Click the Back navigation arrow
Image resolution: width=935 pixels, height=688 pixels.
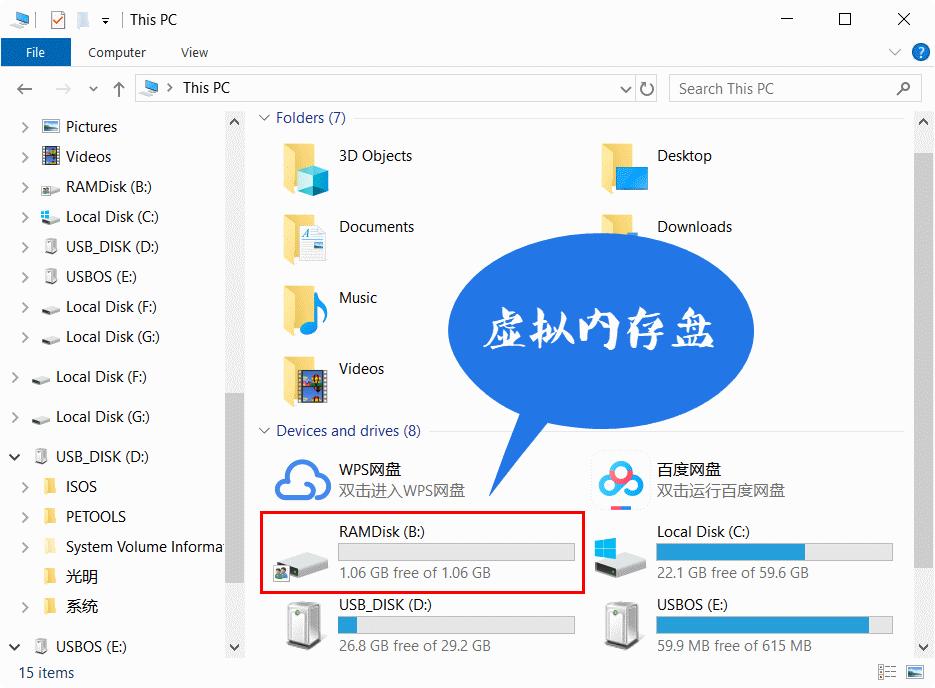click(24, 88)
